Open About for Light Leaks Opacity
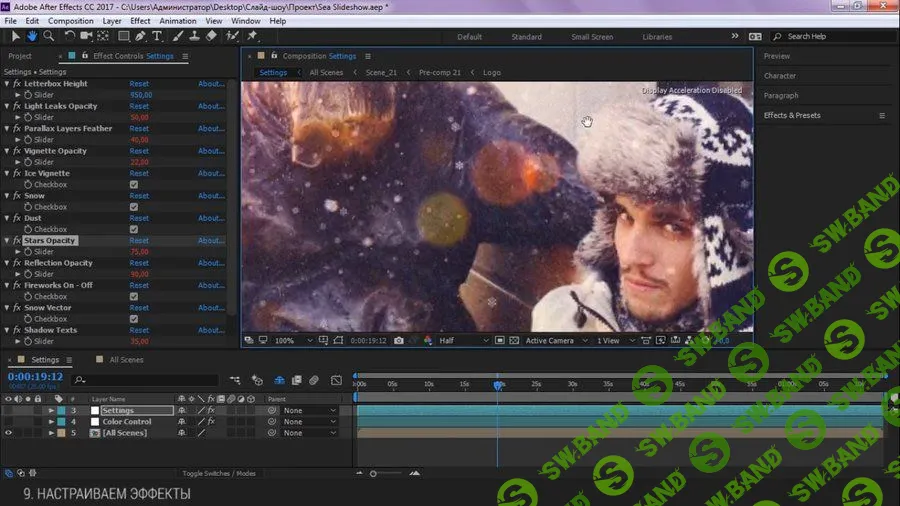Viewport: 900px width, 506px height. [x=211, y=106]
